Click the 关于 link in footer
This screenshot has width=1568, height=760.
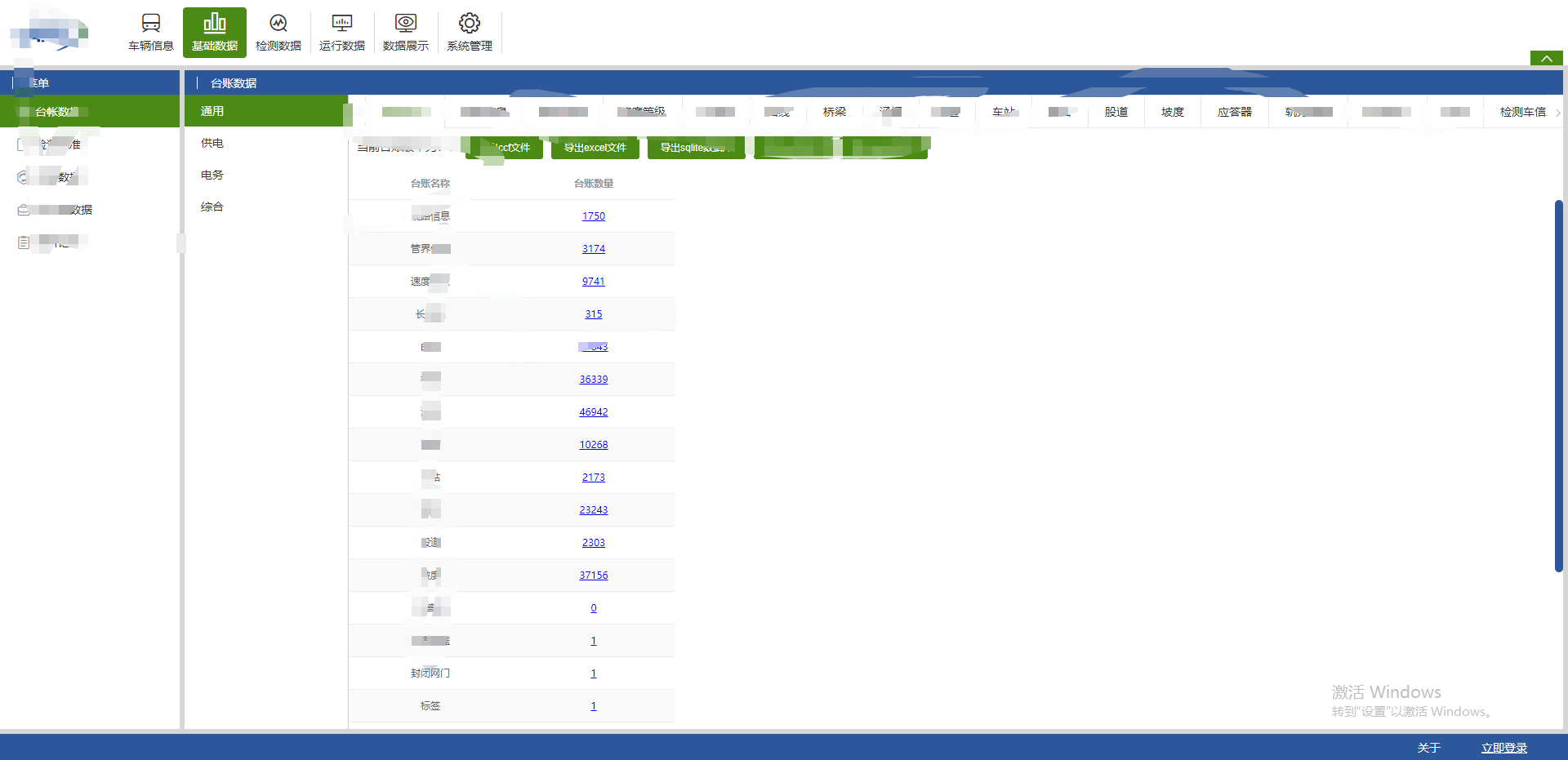tap(1429, 748)
